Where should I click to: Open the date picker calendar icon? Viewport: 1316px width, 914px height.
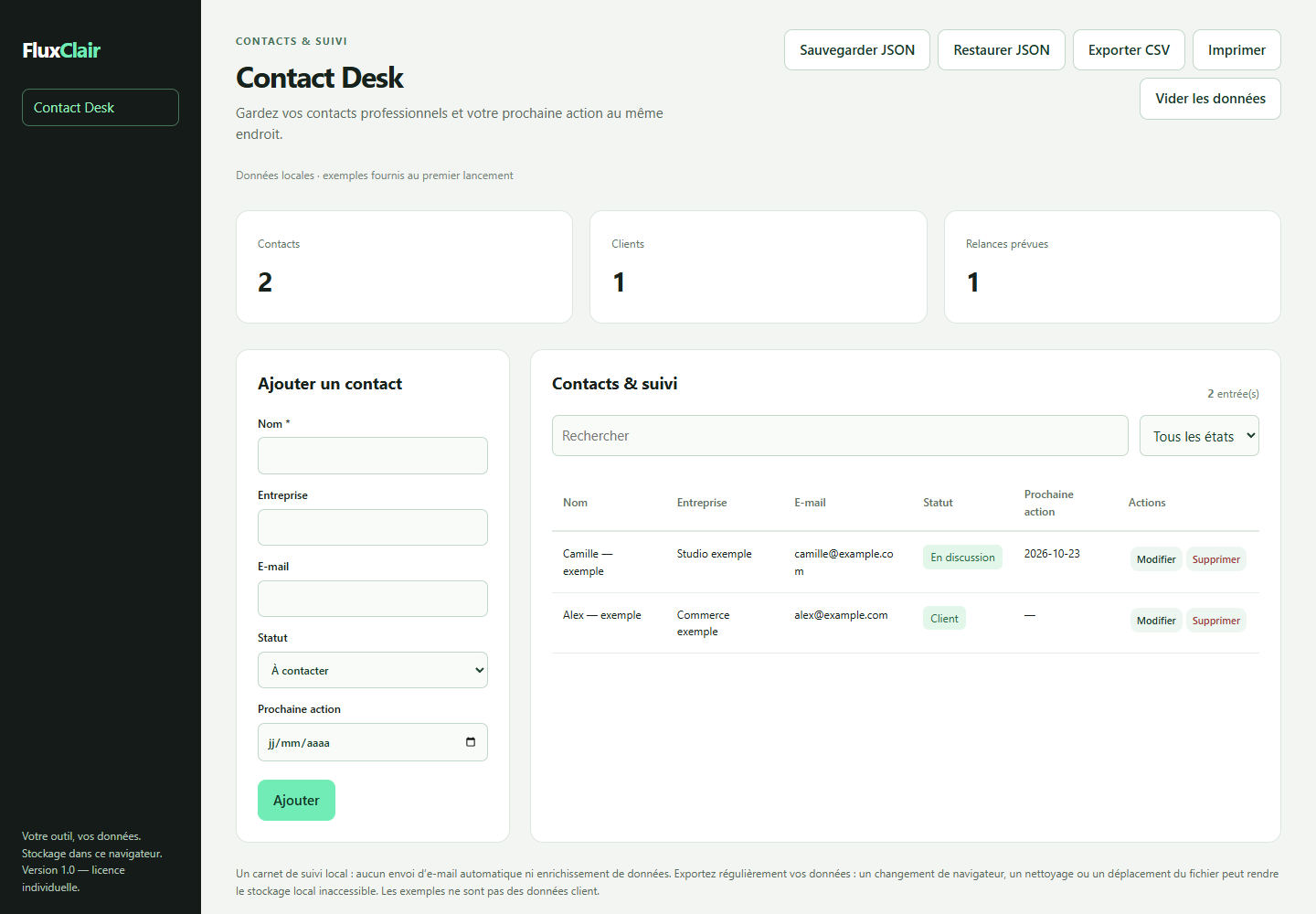471,742
